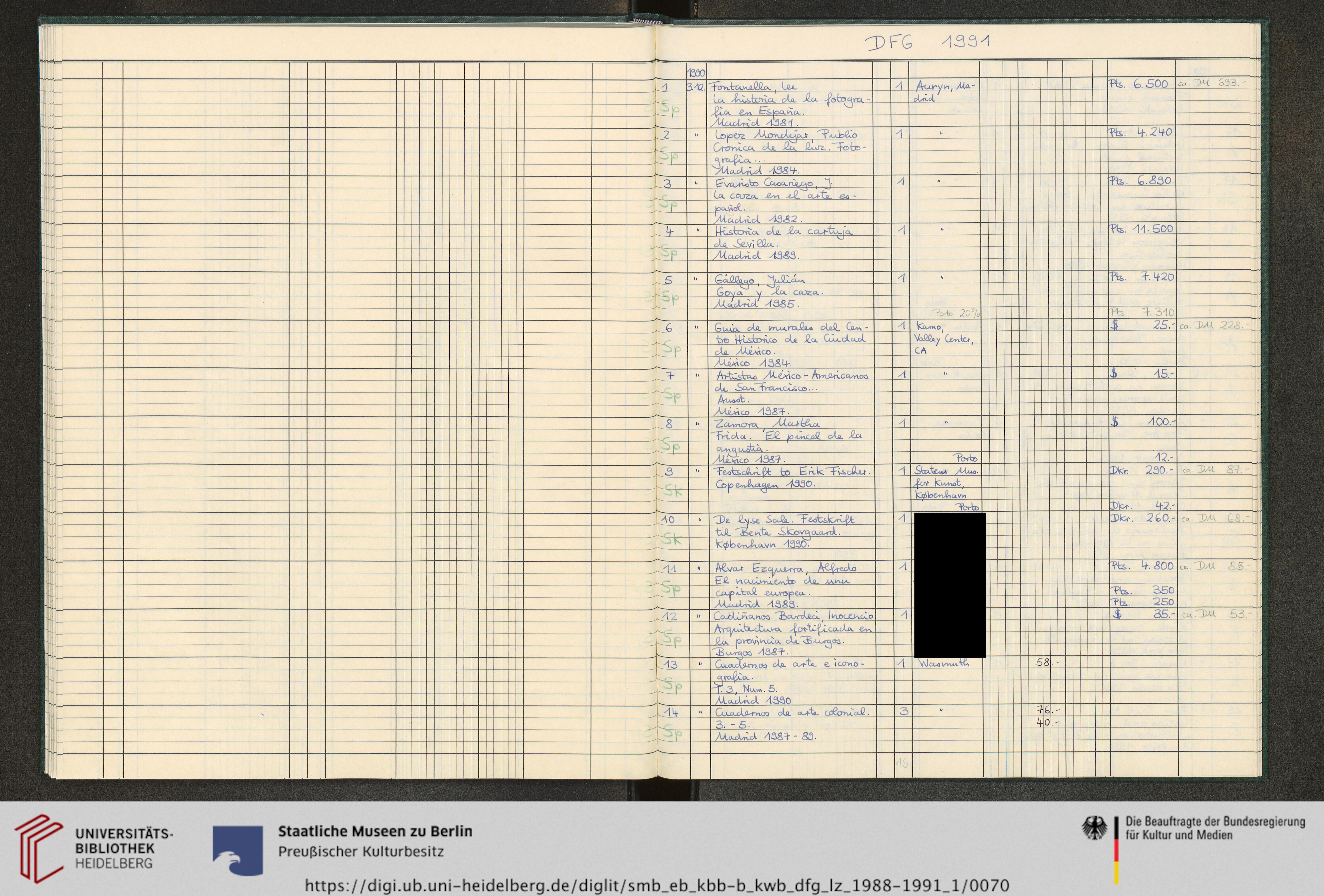Click supplier 'Kamo, Valley Center, CA'

pos(943,338)
